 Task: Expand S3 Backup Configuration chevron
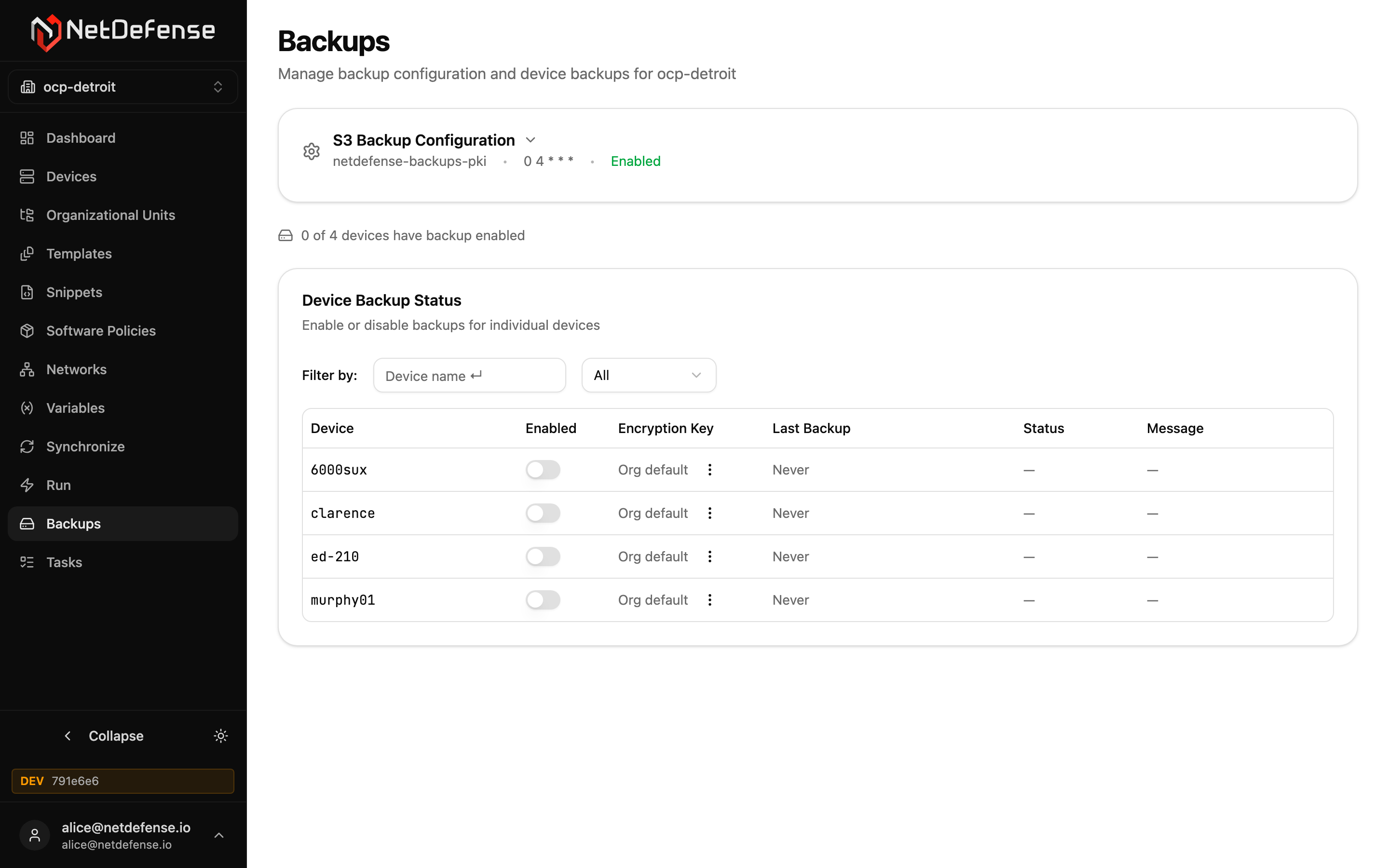coord(531,140)
